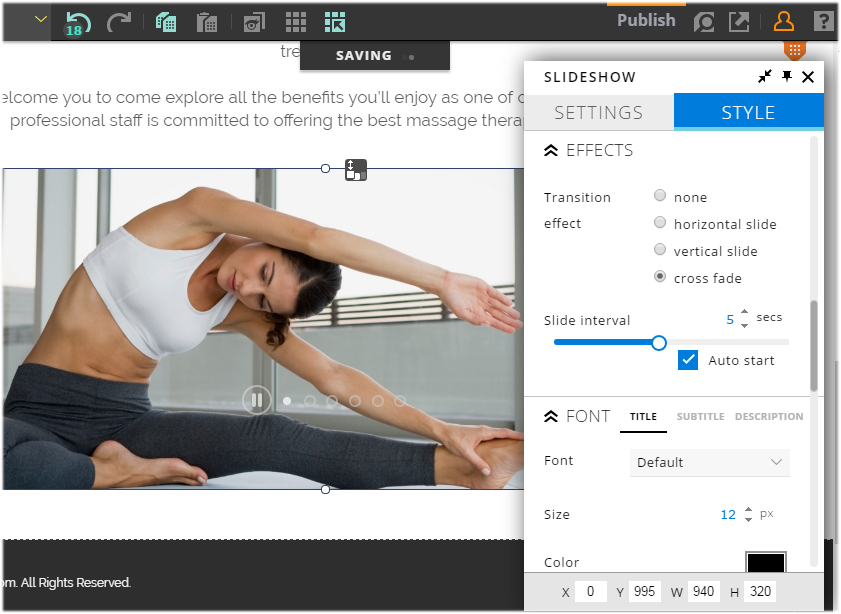Select 'vertical slide' transition effect
This screenshot has width=841, height=614.
pos(660,250)
